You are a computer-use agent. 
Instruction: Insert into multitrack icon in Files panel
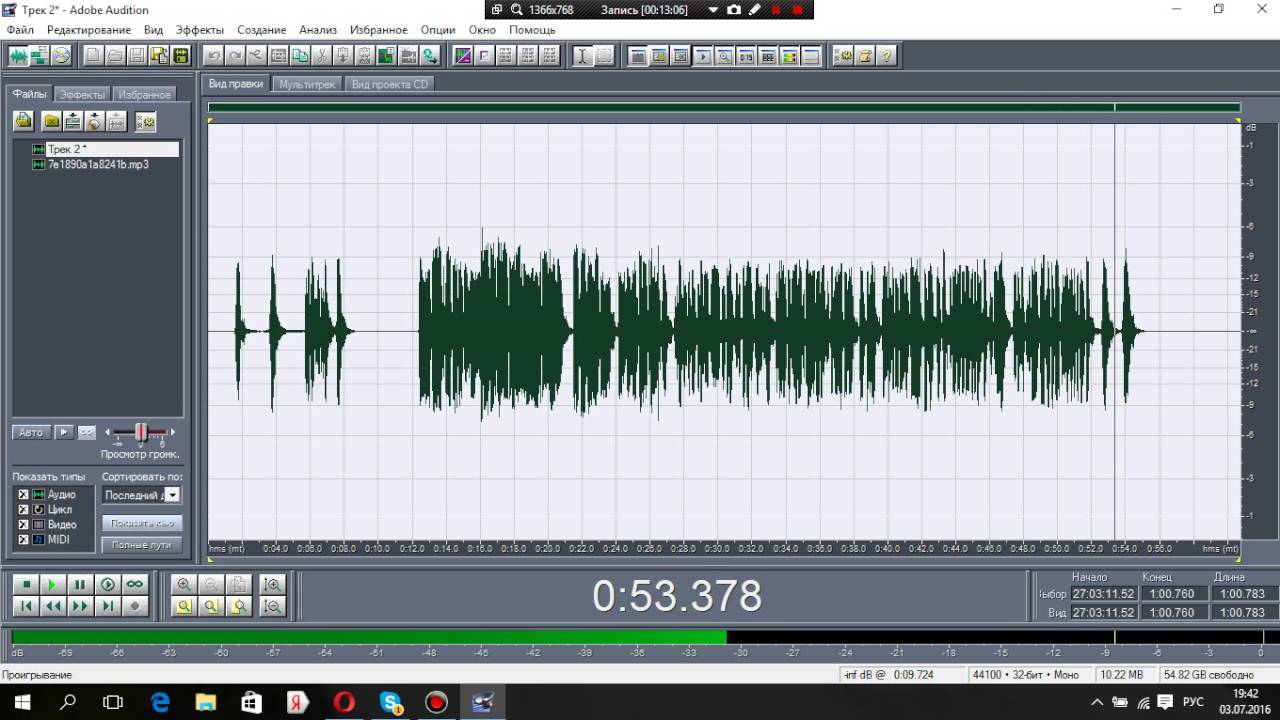pyautogui.click(x=73, y=121)
